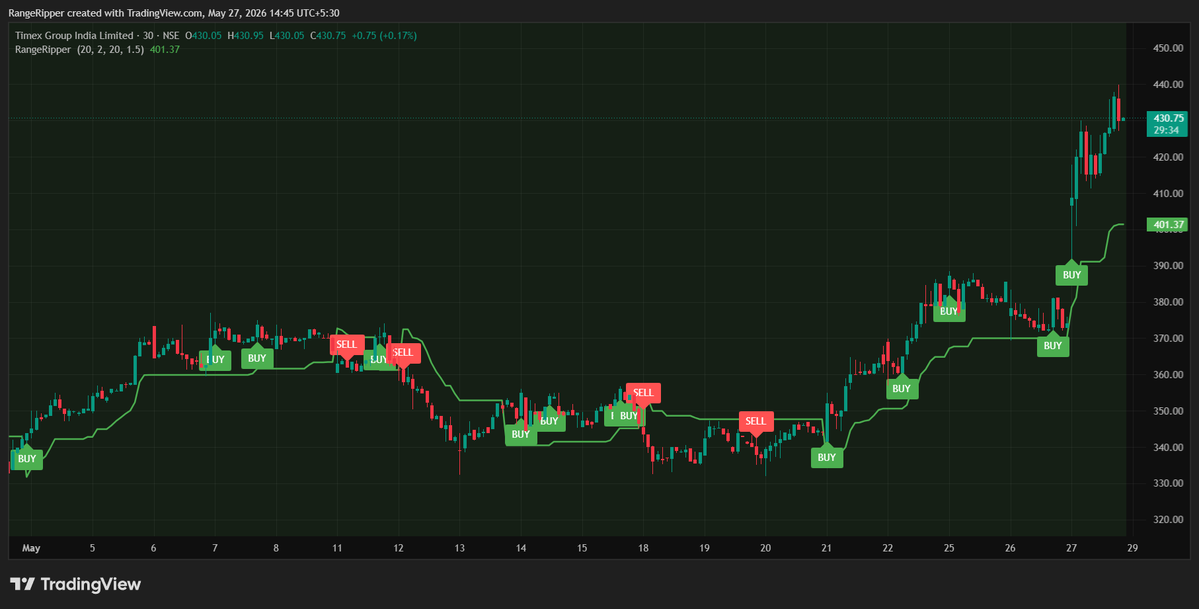Click the 420.00 price axis label
Image resolution: width=1199 pixels, height=609 pixels.
[1168, 158]
